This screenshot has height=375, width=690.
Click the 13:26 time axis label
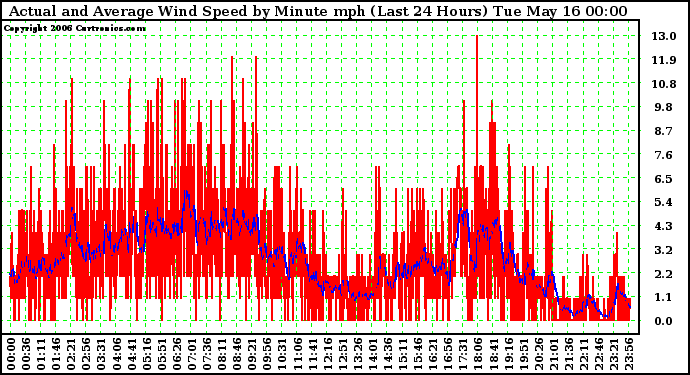pyautogui.click(x=357, y=354)
